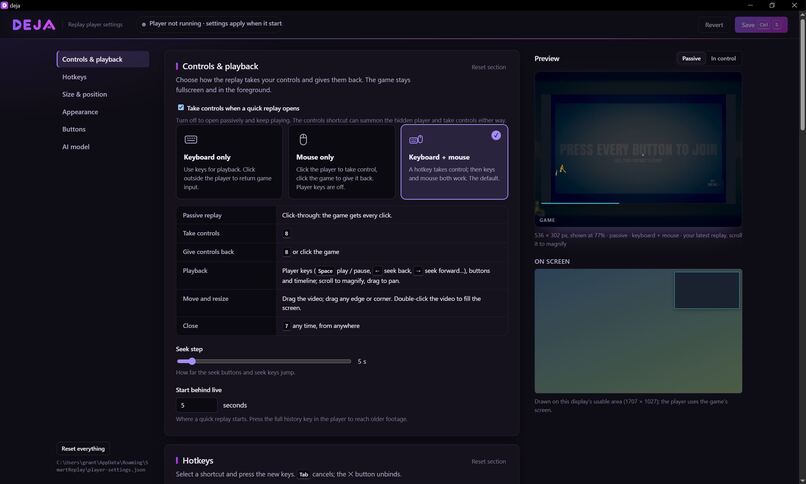Click the Player not running status text
Screen dimensions: 806x484
tap(215, 24)
